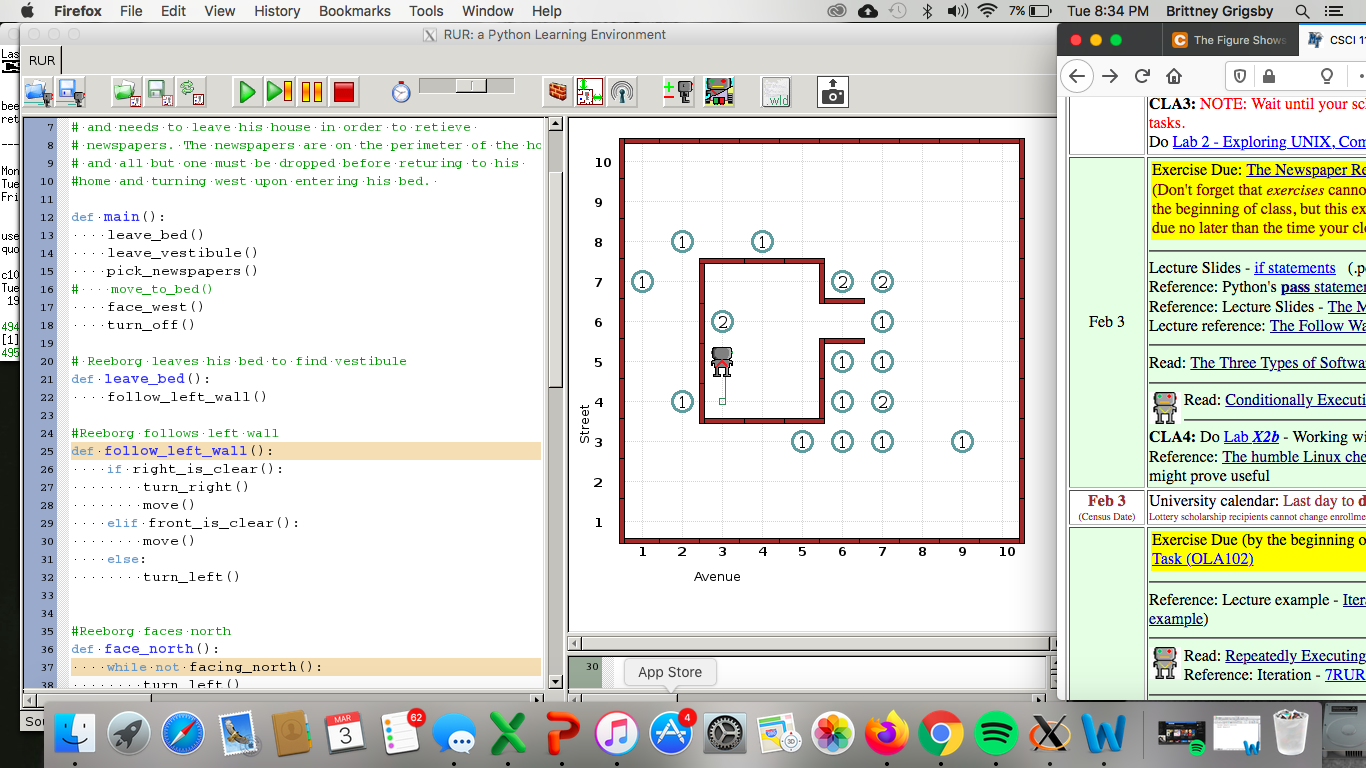1366x768 pixels.
Task: Run the program with green play button
Action: point(246,92)
